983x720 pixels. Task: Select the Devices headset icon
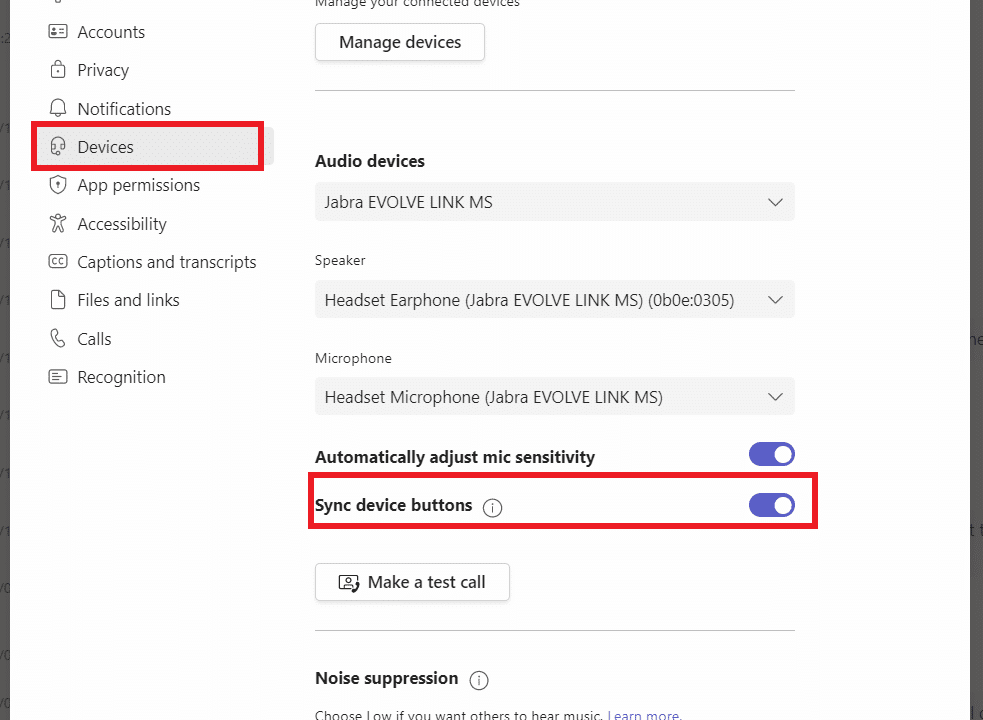[x=57, y=146]
